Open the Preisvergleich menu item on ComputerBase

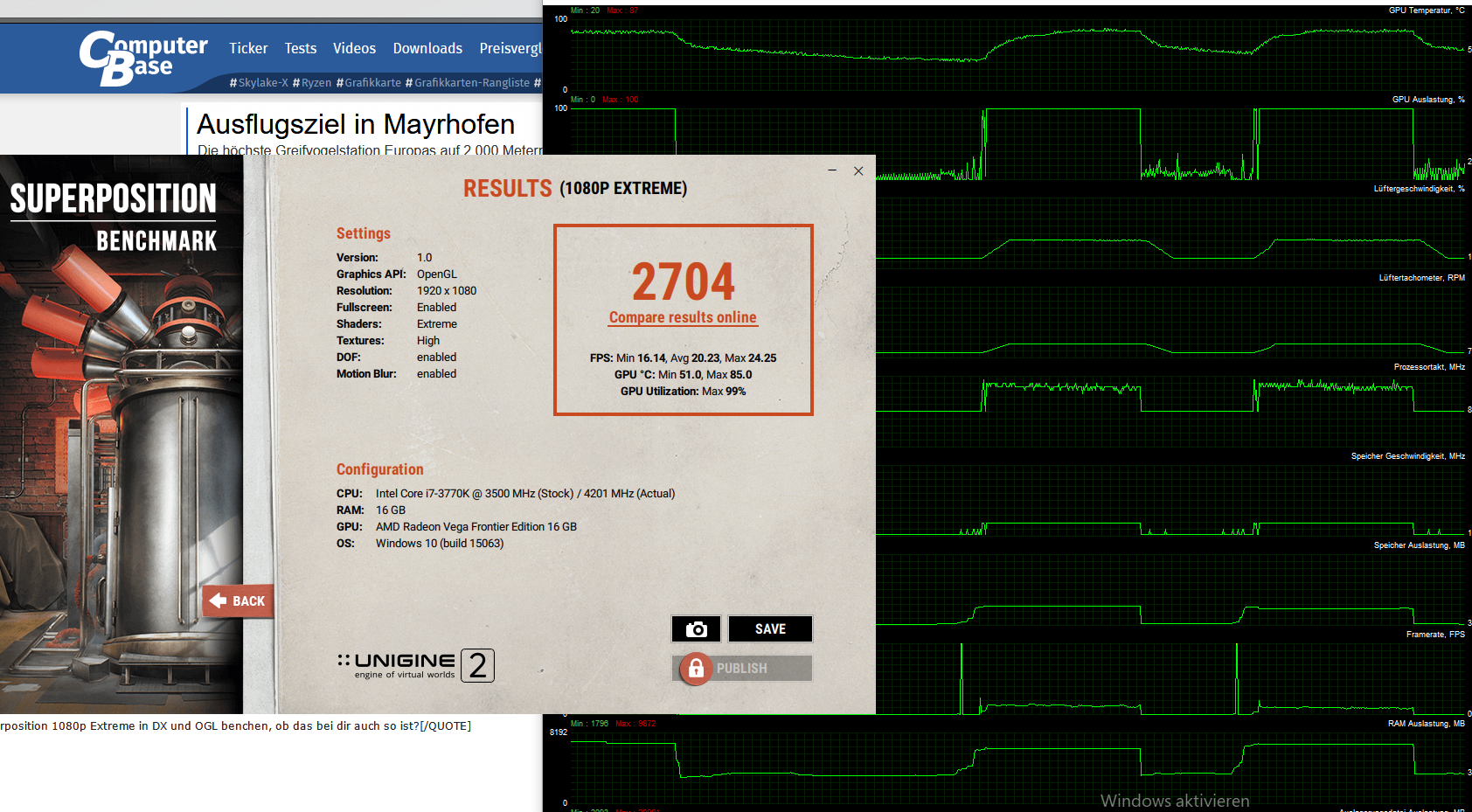tap(510, 48)
